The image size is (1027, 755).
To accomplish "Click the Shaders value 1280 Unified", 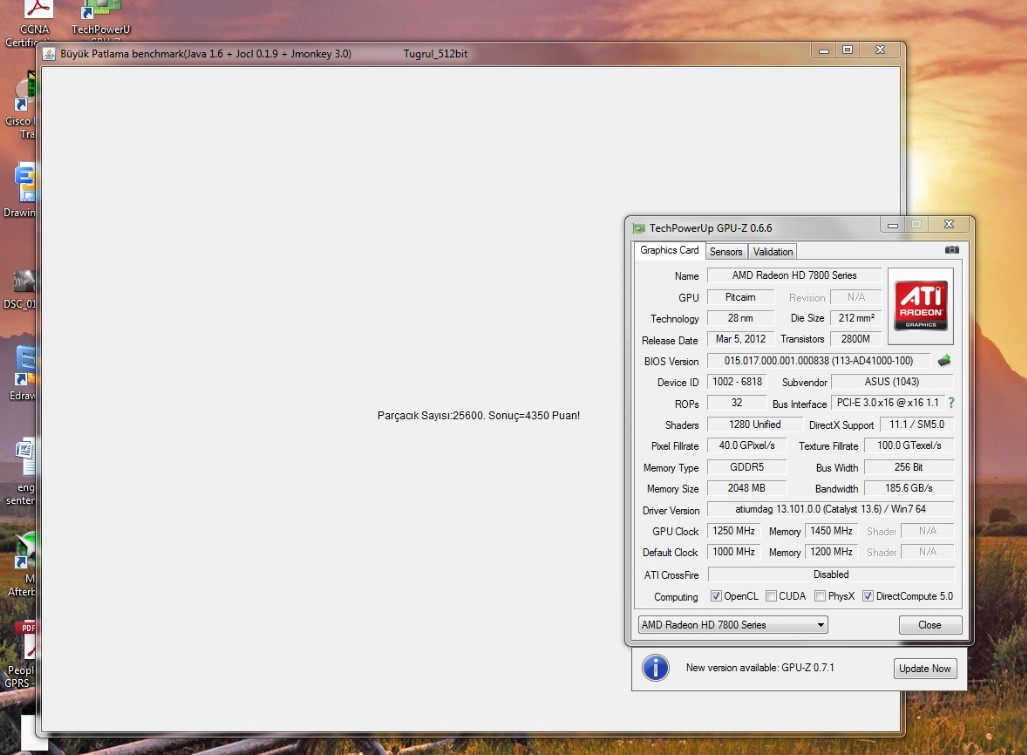I will (x=755, y=424).
